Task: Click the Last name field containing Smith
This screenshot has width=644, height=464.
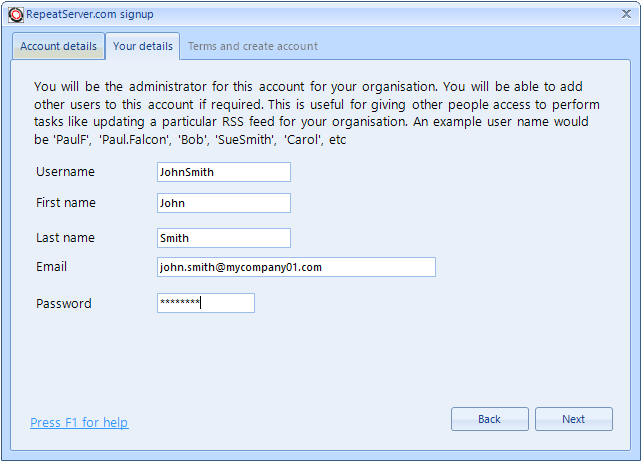Action: (x=223, y=238)
